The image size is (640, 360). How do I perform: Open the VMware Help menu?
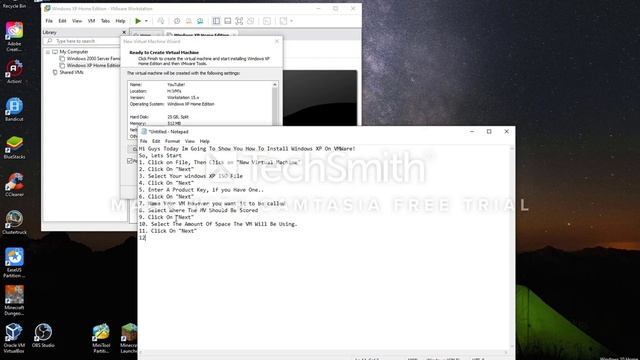(120, 21)
